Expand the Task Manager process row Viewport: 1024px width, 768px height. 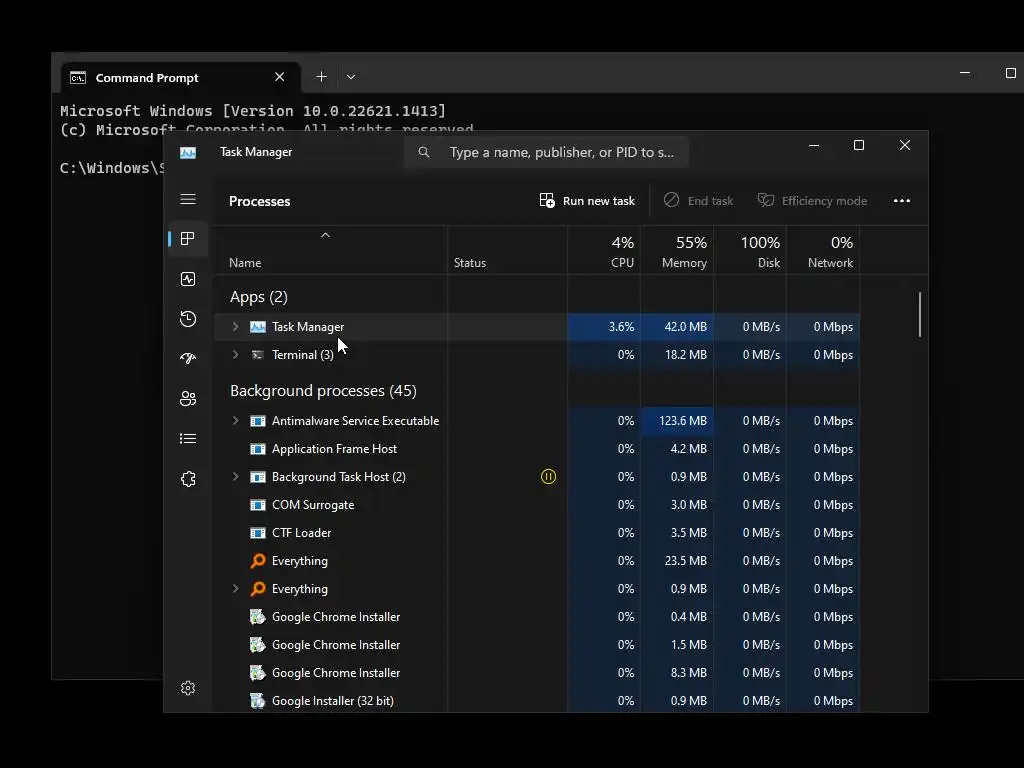click(x=235, y=327)
